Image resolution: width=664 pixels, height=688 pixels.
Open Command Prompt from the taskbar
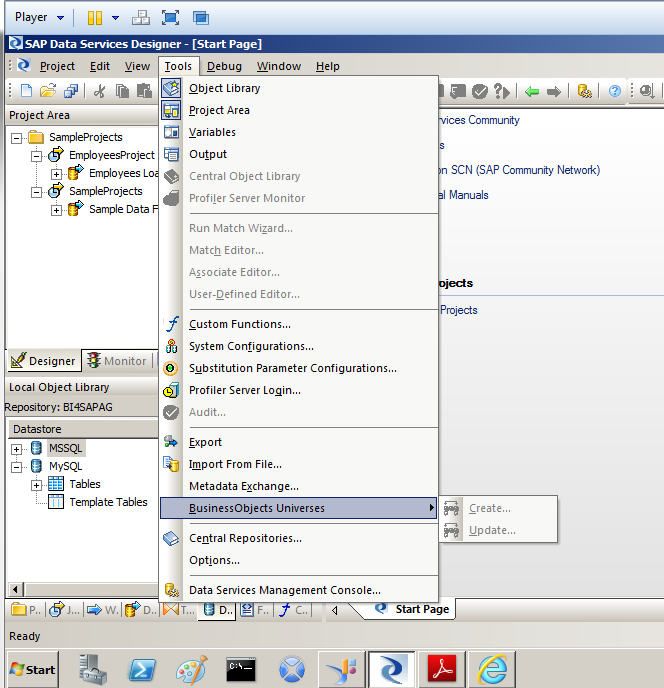[x=241, y=670]
